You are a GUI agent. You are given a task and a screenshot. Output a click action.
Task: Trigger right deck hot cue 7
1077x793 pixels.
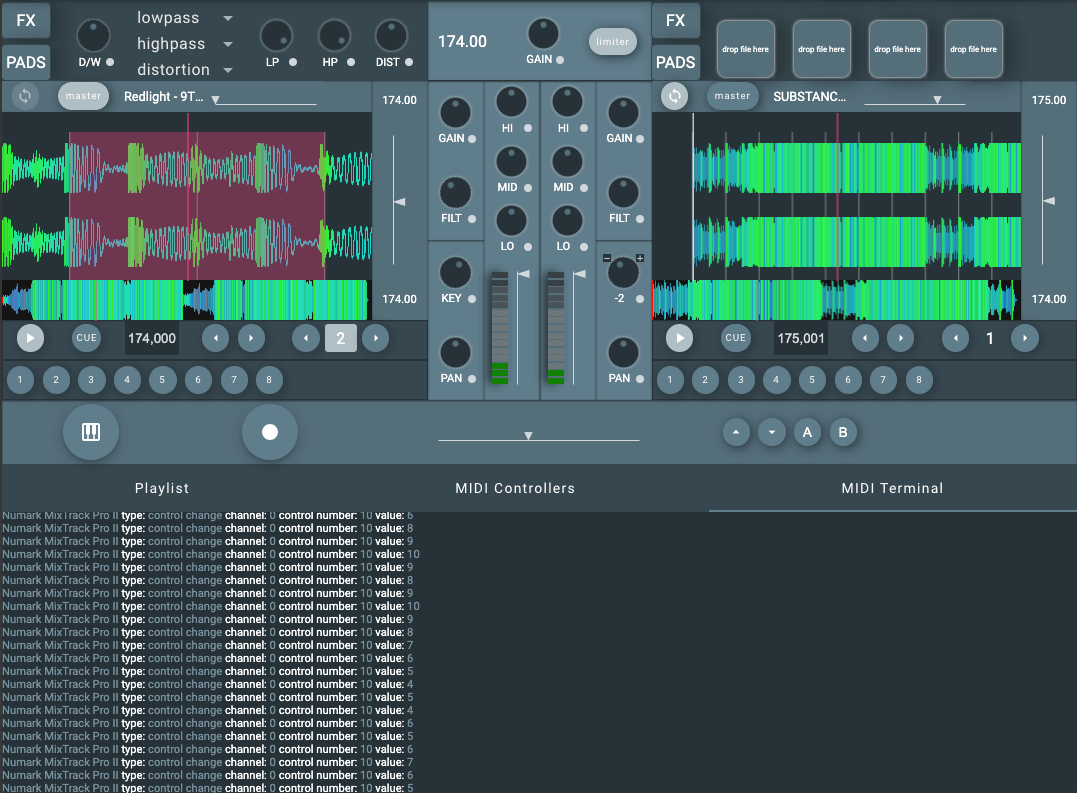click(x=883, y=380)
